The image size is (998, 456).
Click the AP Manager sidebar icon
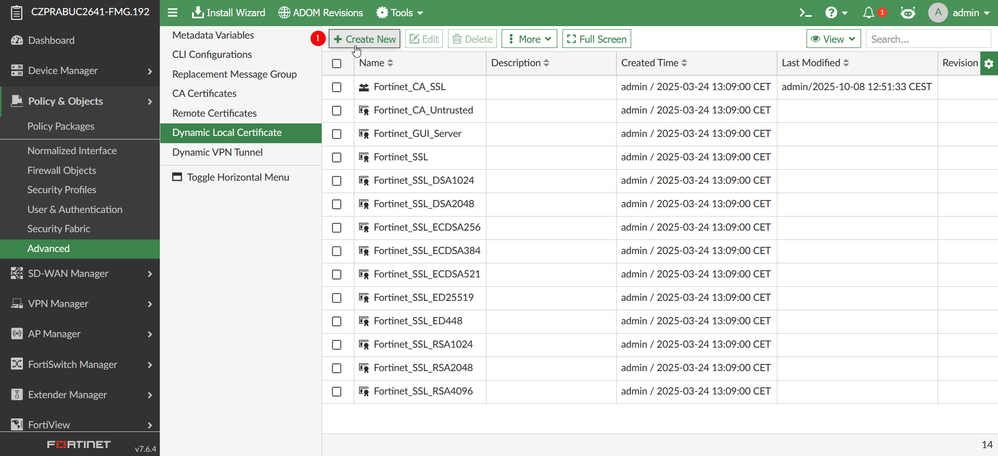tap(17, 334)
